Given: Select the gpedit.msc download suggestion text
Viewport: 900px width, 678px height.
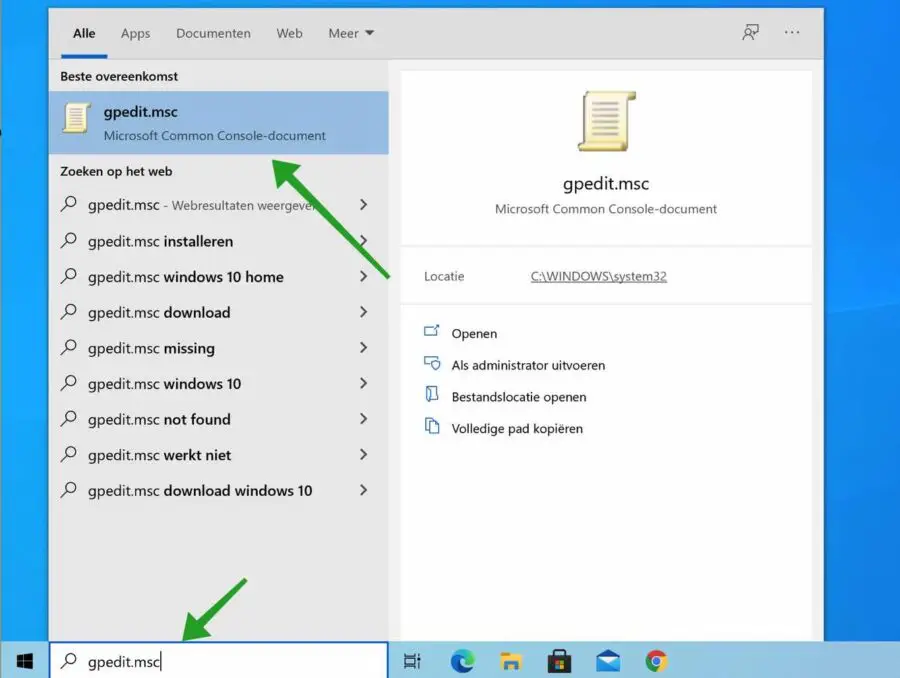Looking at the screenshot, I should tap(159, 313).
